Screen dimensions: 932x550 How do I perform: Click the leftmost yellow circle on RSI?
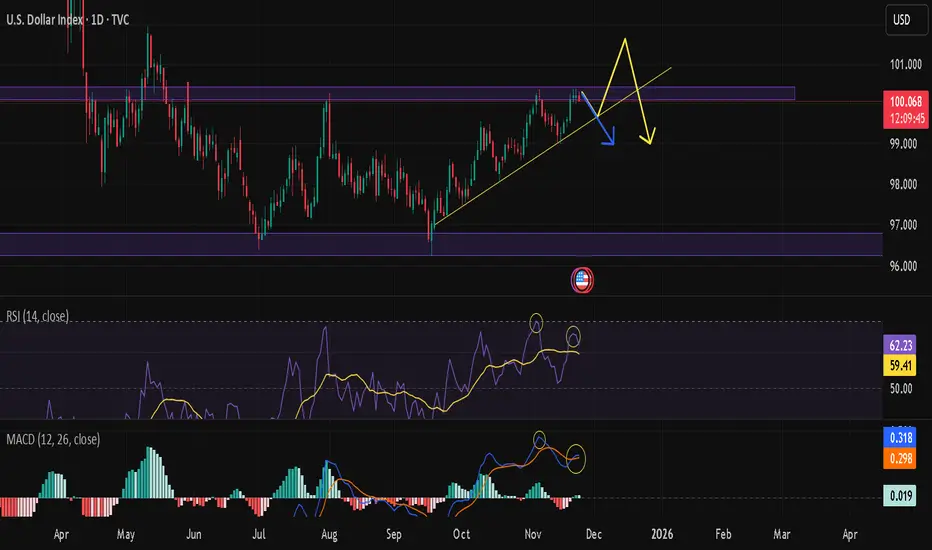(536, 322)
